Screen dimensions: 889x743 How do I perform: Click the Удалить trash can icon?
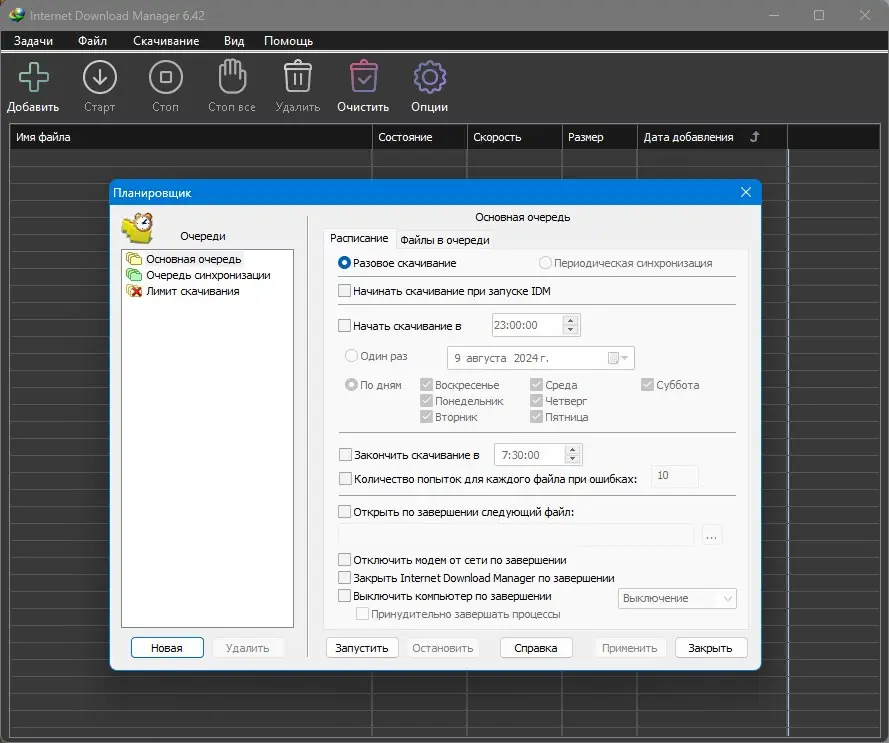point(298,76)
